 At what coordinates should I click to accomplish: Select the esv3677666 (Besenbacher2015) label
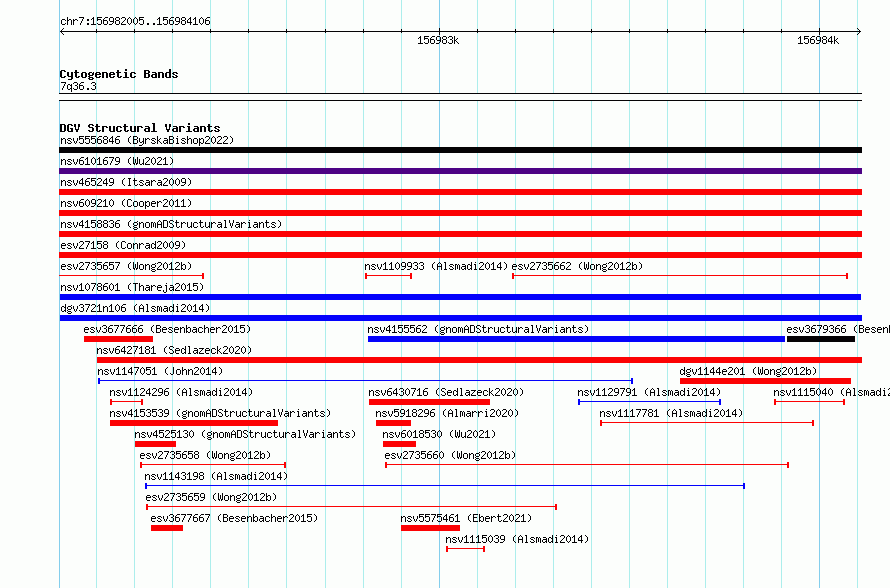[x=167, y=329]
